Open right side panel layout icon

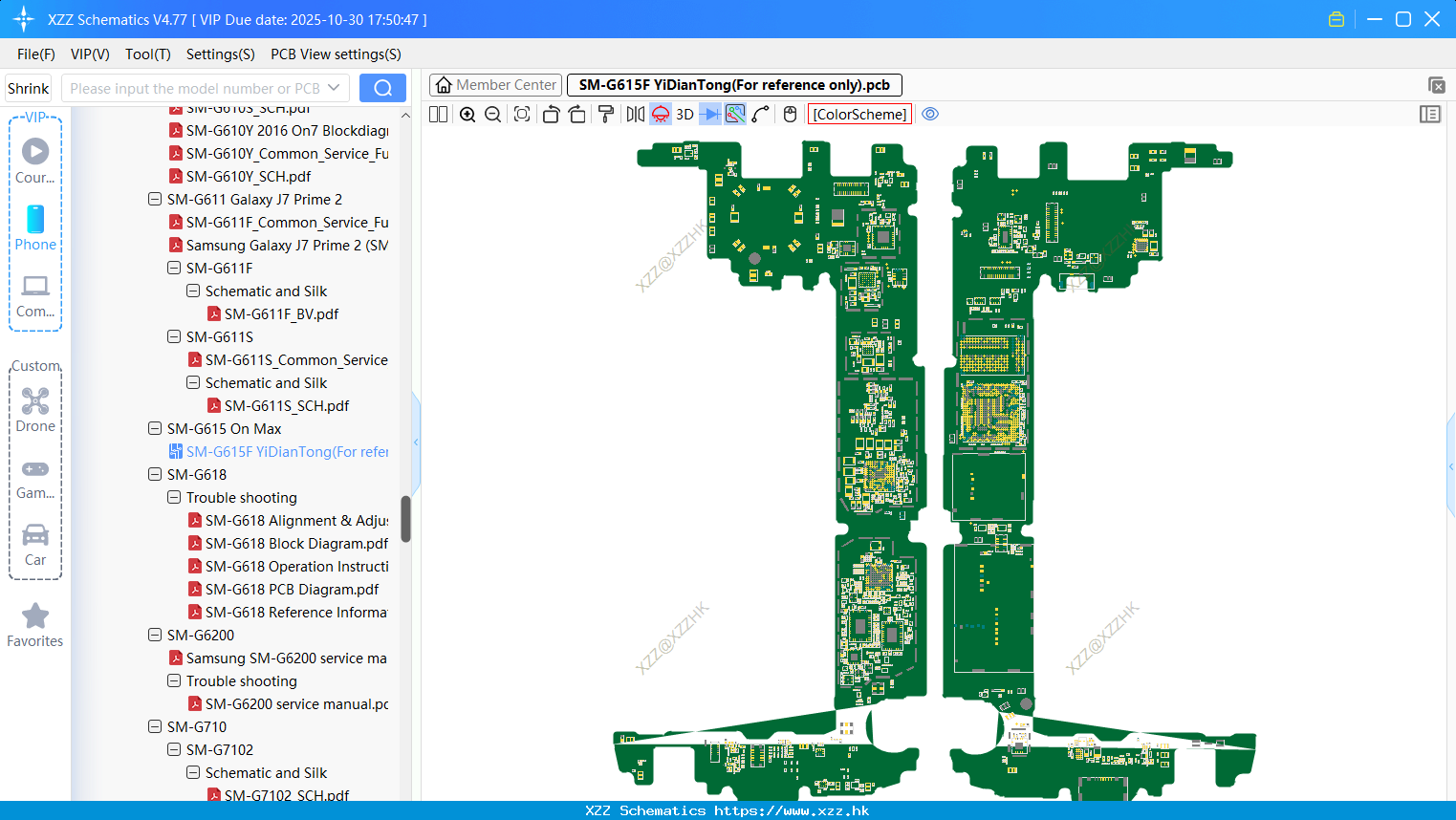click(1430, 114)
